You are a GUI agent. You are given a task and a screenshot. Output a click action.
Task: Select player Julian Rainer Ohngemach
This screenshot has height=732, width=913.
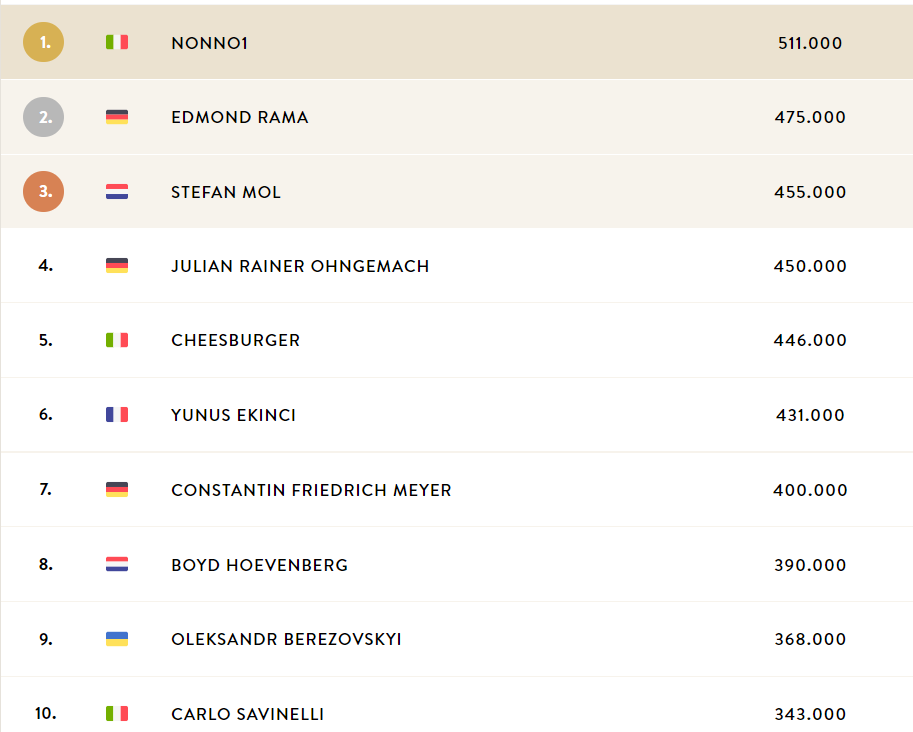click(300, 266)
